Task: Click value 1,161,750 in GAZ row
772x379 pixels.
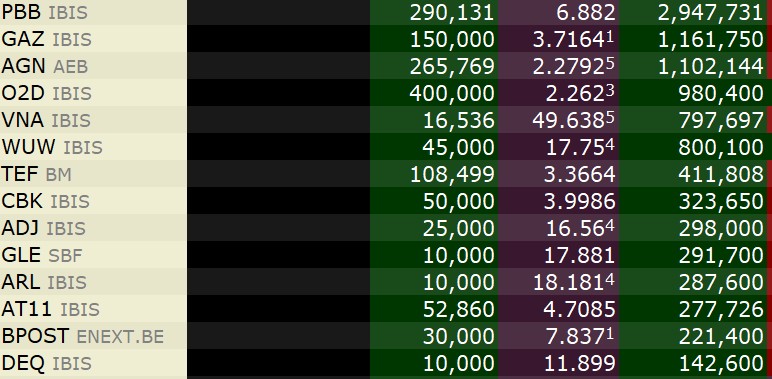Action: point(710,39)
